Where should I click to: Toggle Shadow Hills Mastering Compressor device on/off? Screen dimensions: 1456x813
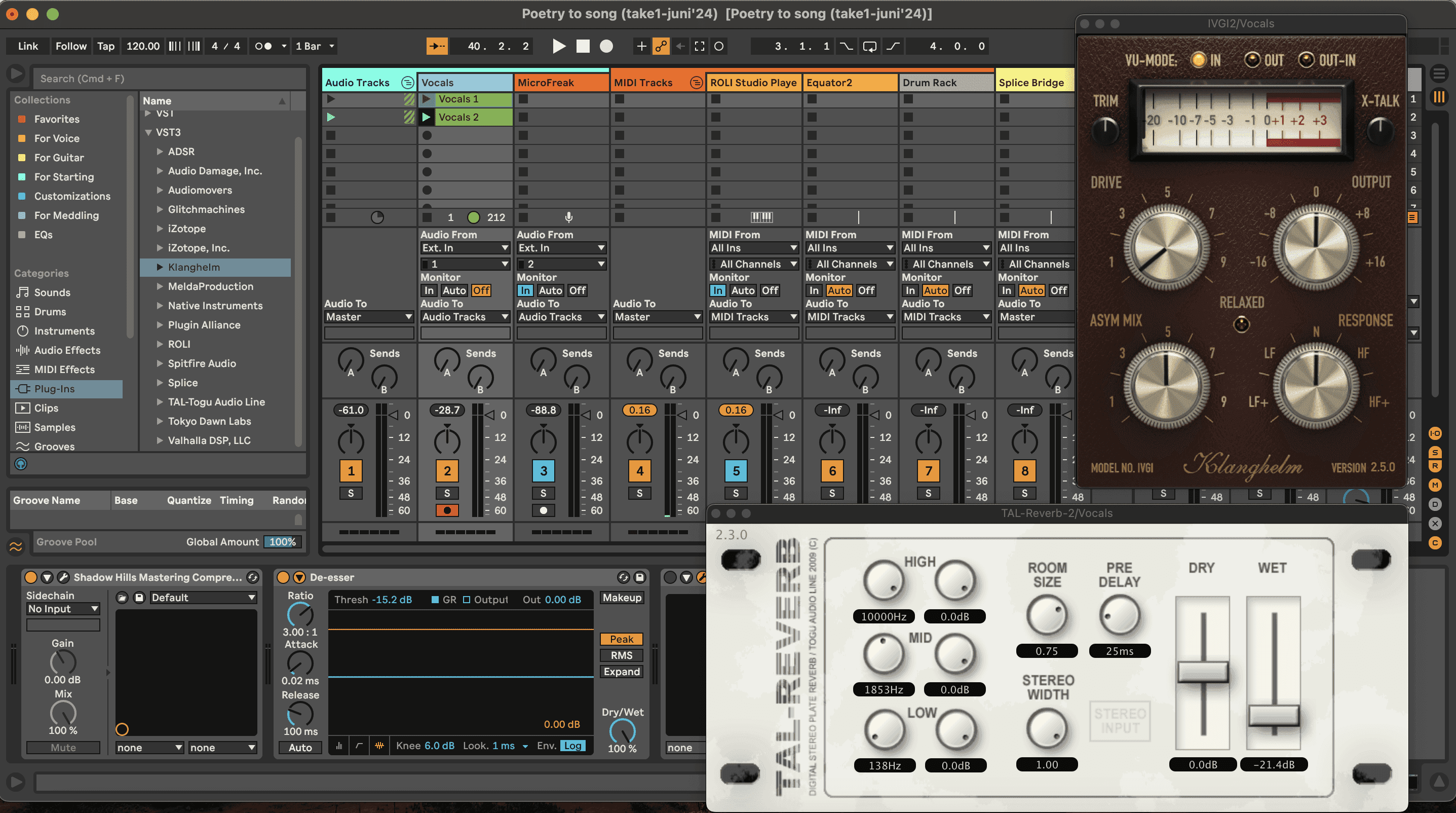pos(31,577)
